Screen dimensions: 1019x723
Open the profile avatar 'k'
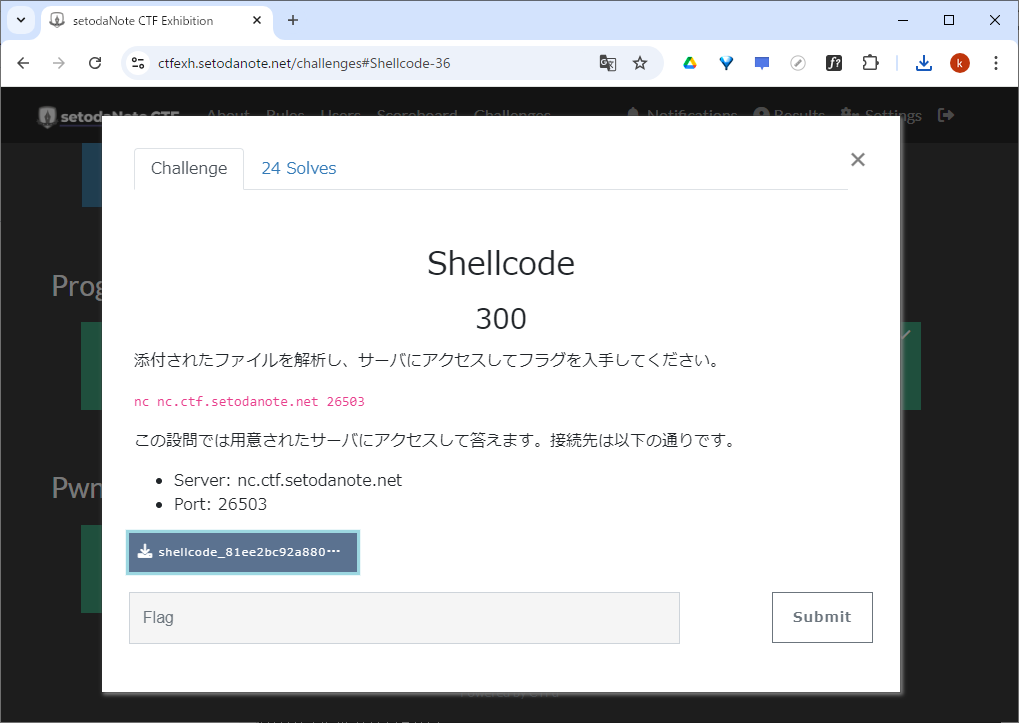pyautogui.click(x=960, y=63)
